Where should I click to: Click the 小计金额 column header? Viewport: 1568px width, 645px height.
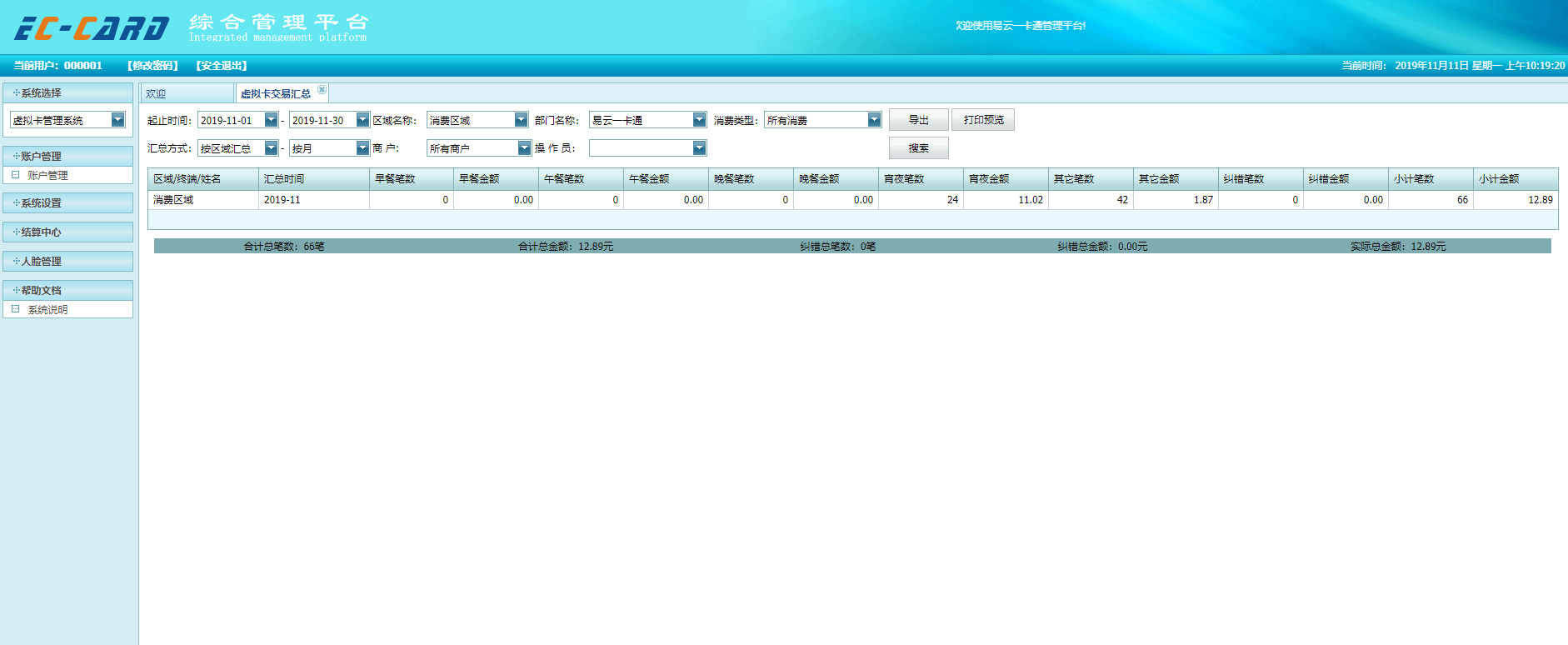click(1516, 179)
